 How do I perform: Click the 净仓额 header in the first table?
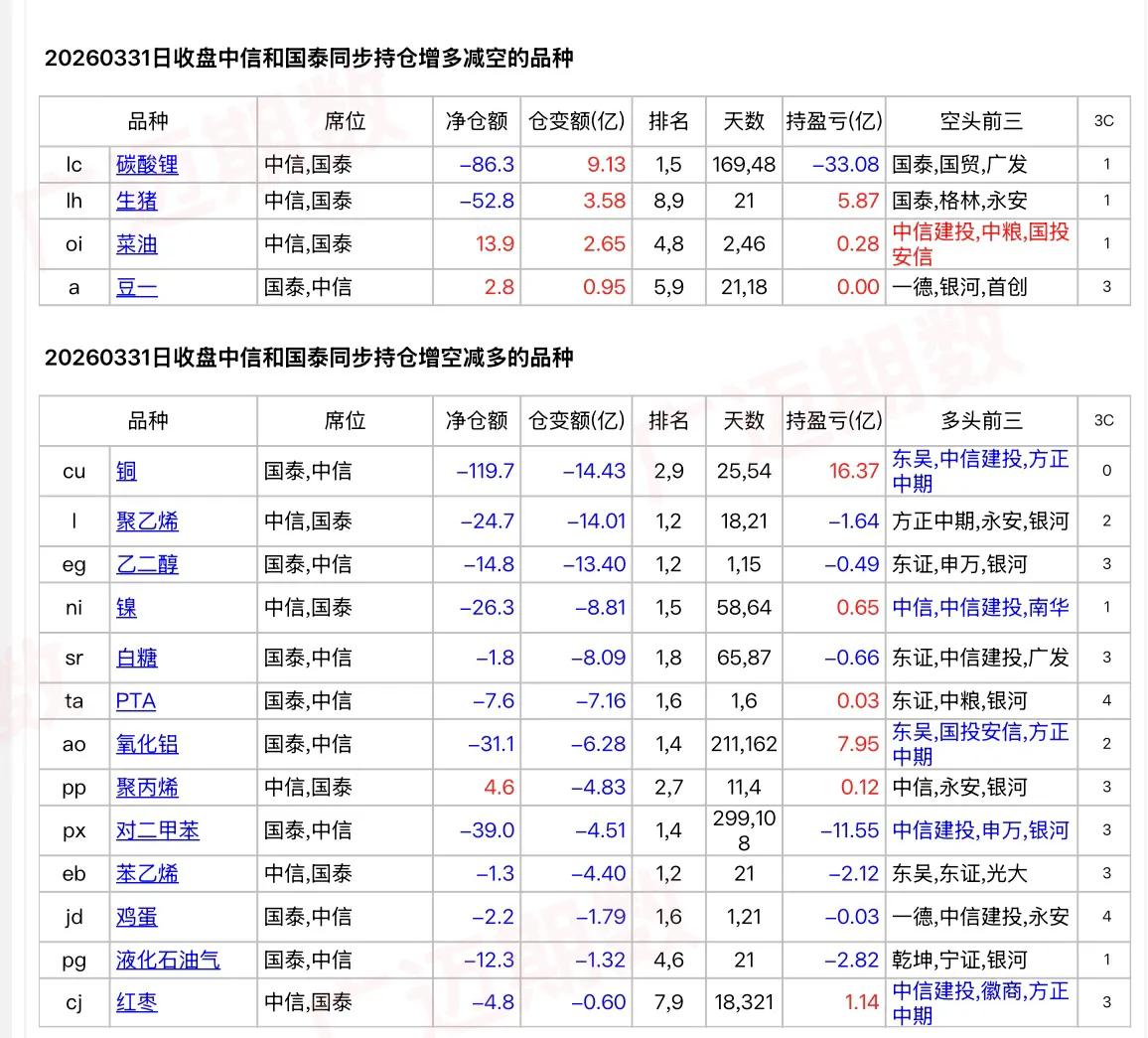coord(477,121)
